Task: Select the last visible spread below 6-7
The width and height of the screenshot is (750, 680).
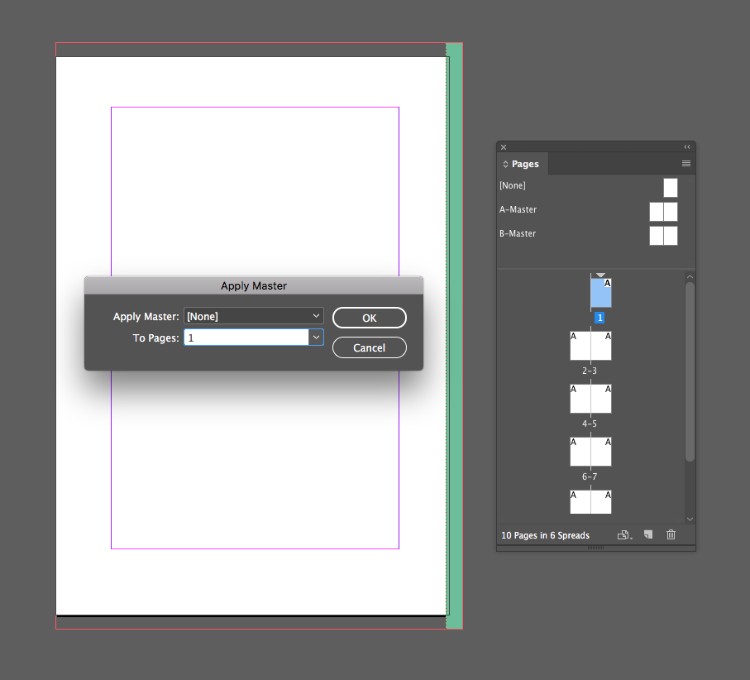Action: pos(590,502)
